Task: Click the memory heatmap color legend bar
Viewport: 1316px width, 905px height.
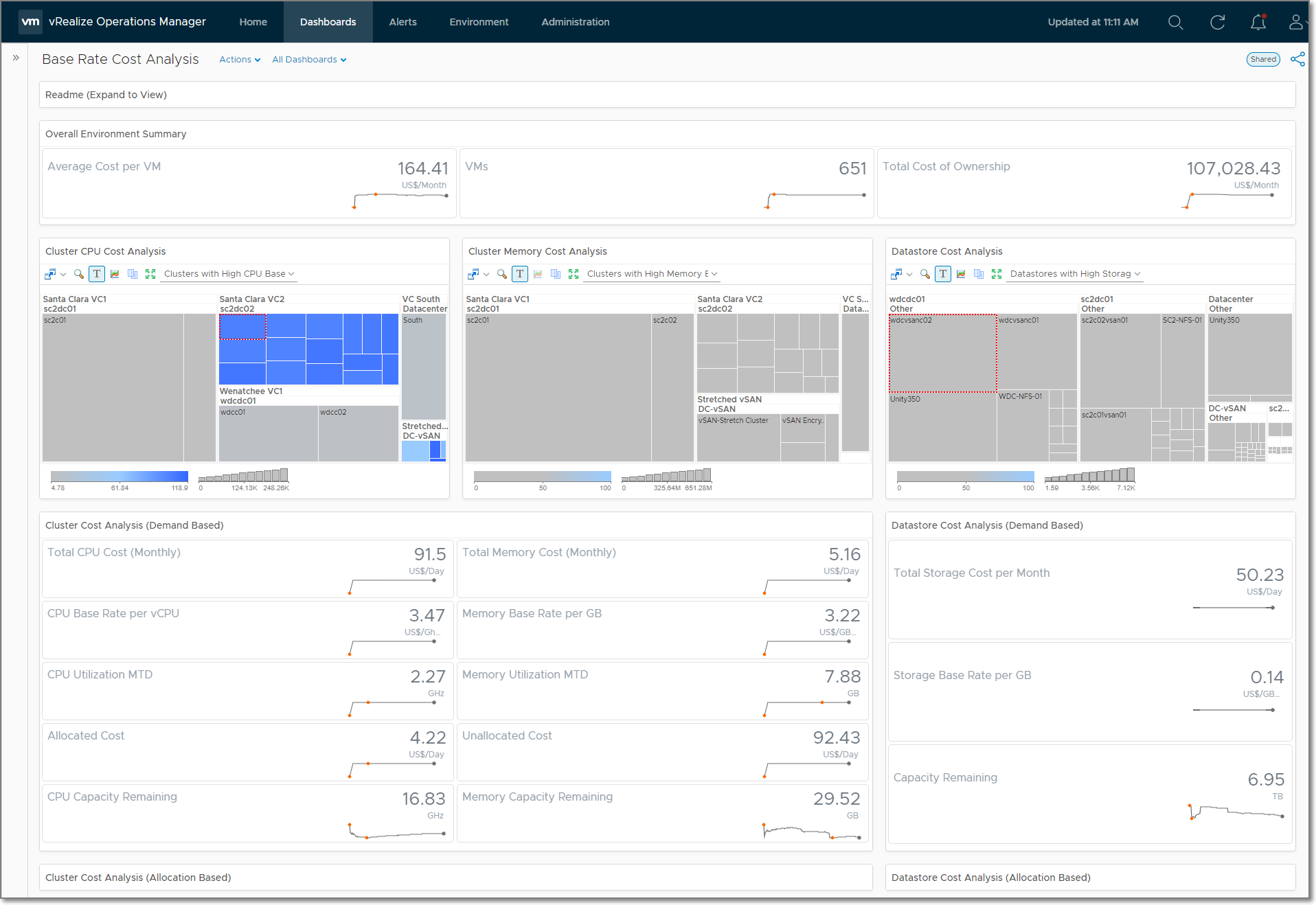Action: point(543,477)
